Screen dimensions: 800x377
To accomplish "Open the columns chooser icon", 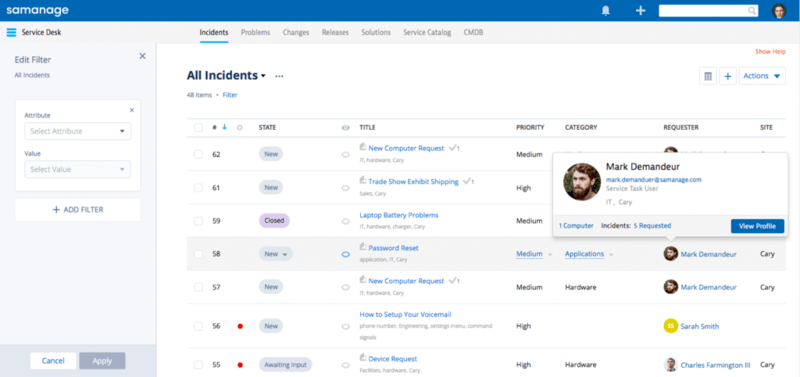I will (x=708, y=76).
